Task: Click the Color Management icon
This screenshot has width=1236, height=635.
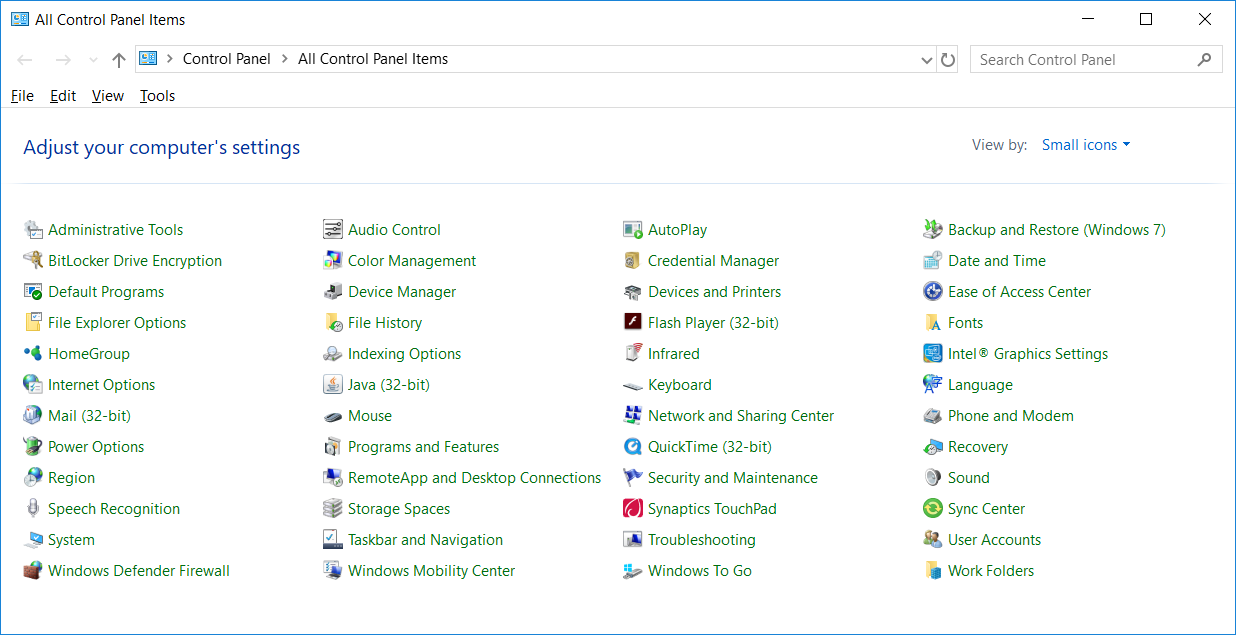Action: click(x=333, y=261)
